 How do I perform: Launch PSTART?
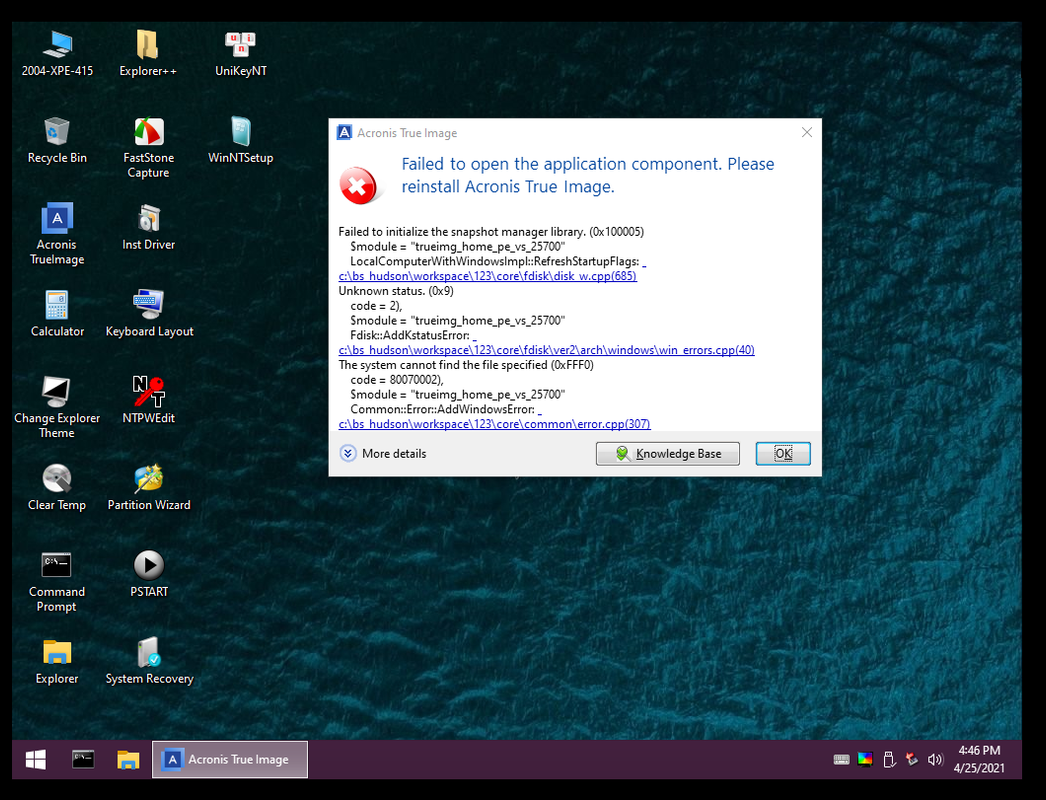[x=149, y=574]
